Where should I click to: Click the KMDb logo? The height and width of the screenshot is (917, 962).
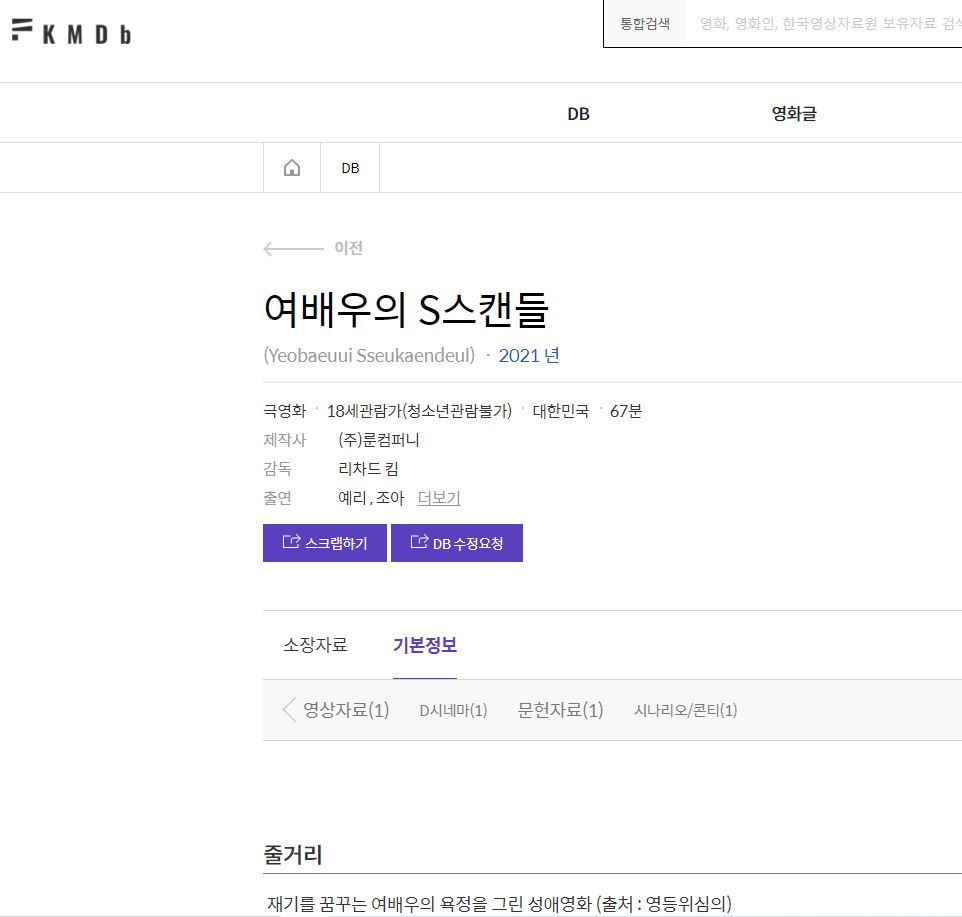[71, 32]
